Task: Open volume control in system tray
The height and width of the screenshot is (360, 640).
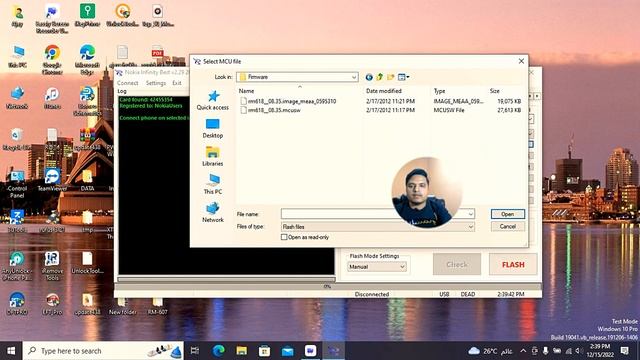Action: [578, 351]
